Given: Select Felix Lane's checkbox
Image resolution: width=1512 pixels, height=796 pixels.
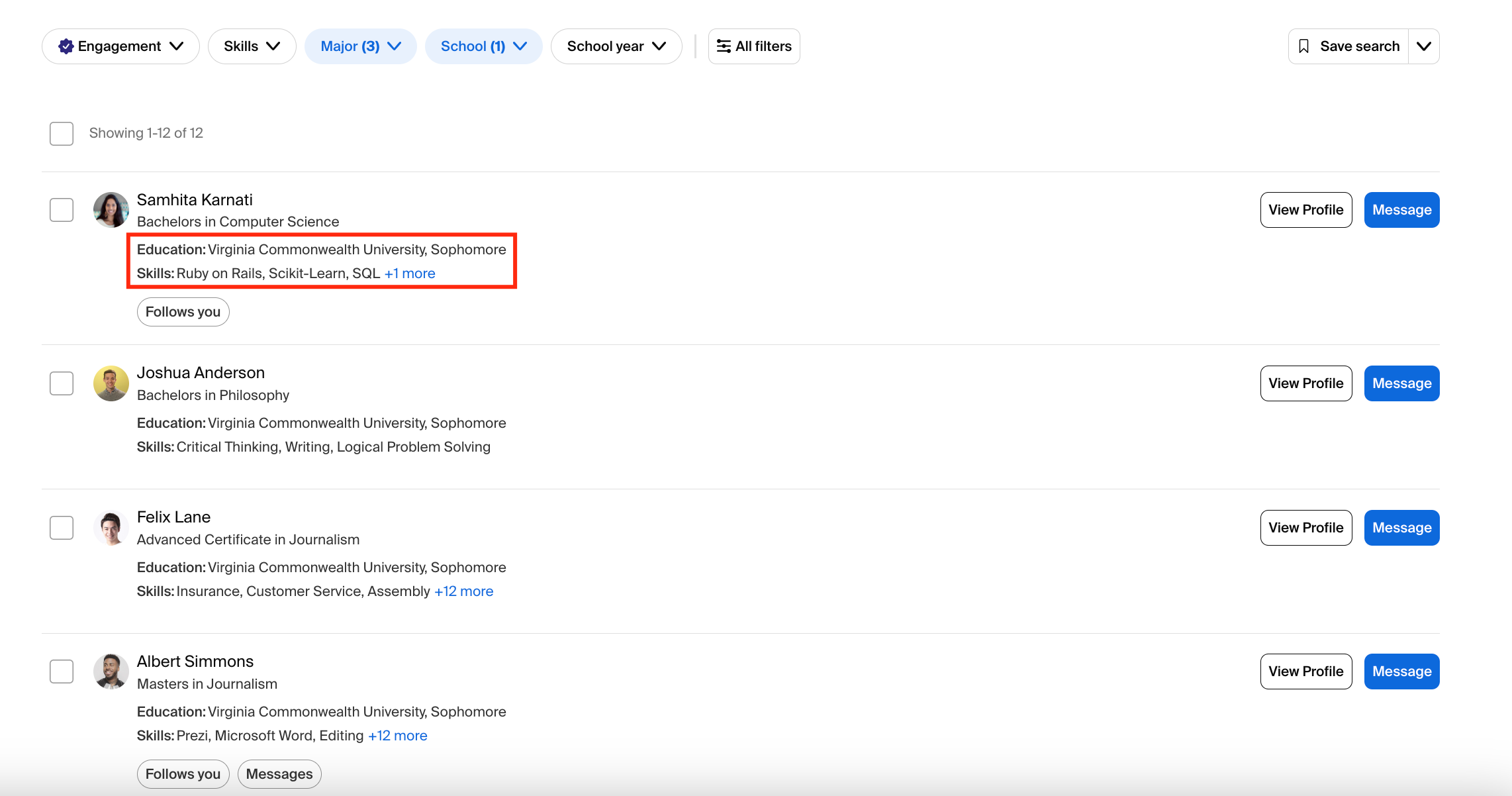Looking at the screenshot, I should tap(60, 527).
